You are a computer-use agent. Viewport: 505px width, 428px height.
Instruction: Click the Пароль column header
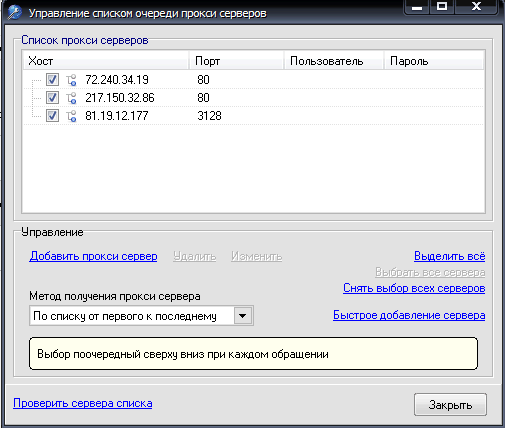434,61
